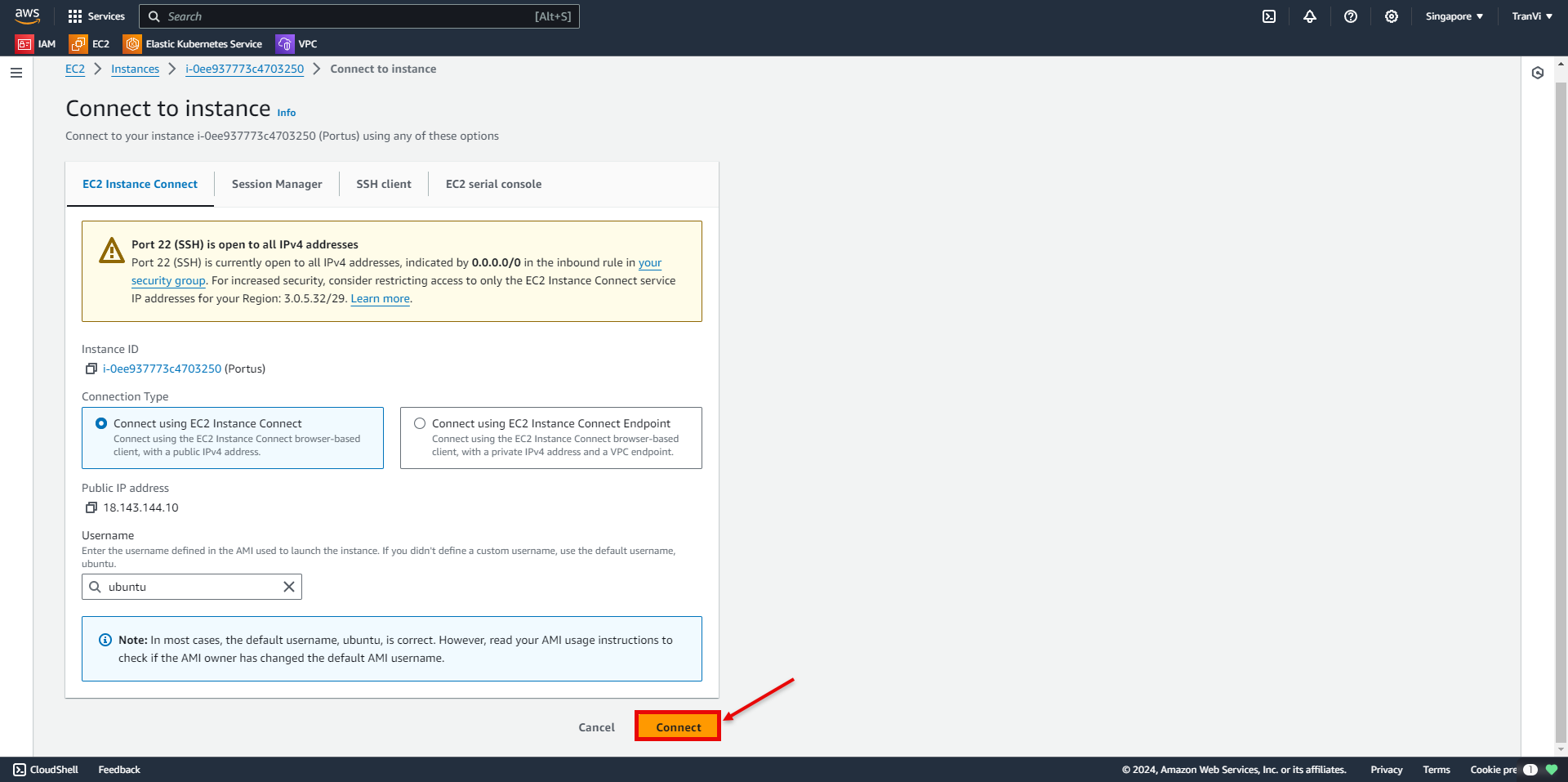The image size is (1568, 782).
Task: Copy the public IP address
Action: (x=91, y=507)
